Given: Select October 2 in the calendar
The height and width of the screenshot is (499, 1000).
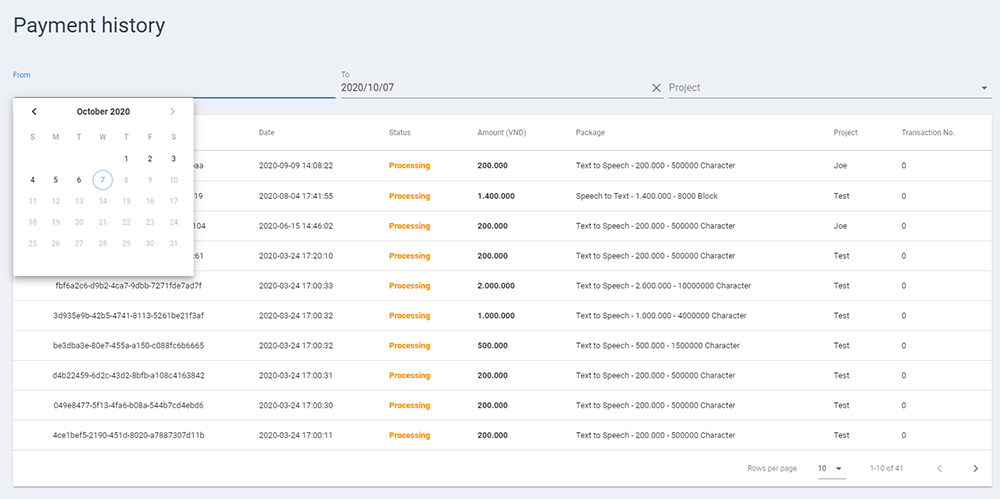Looking at the screenshot, I should (x=150, y=159).
